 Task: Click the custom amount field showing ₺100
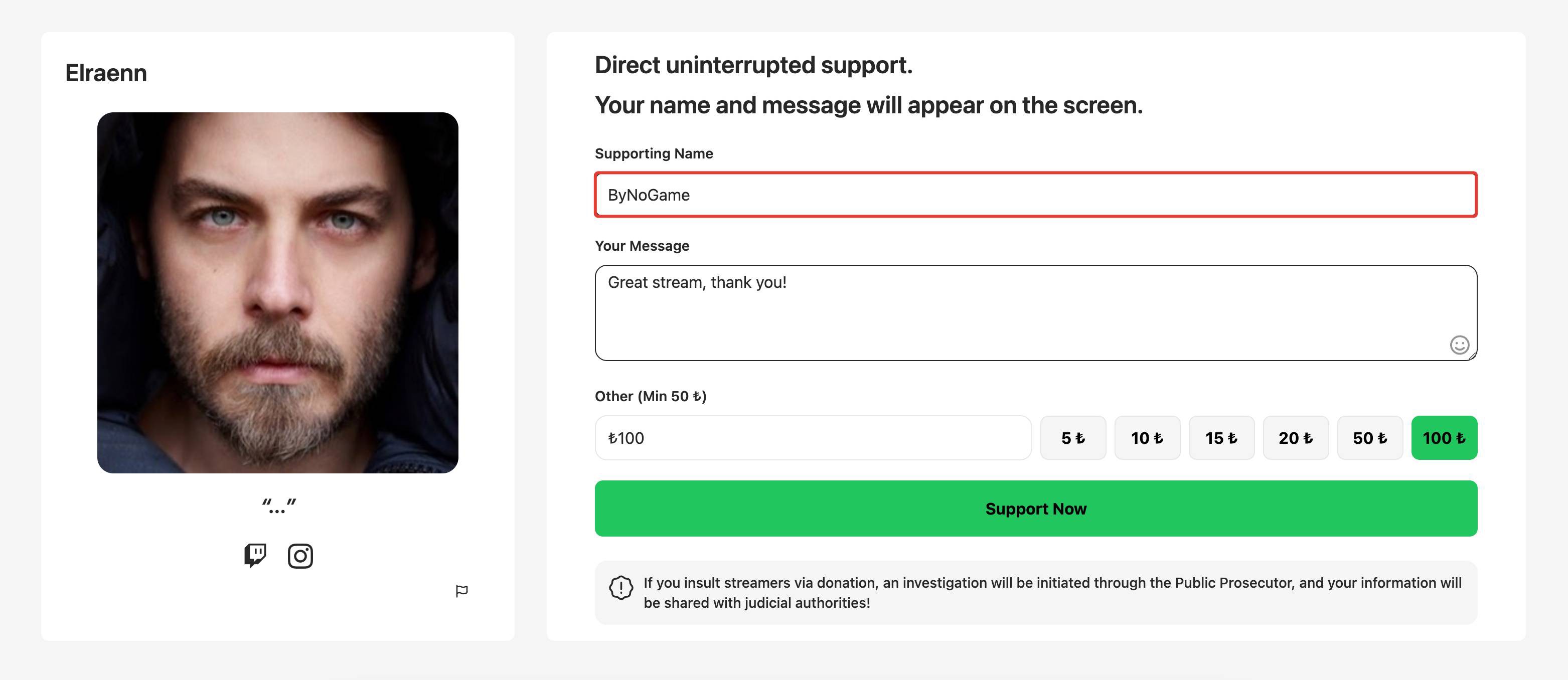pyautogui.click(x=813, y=438)
